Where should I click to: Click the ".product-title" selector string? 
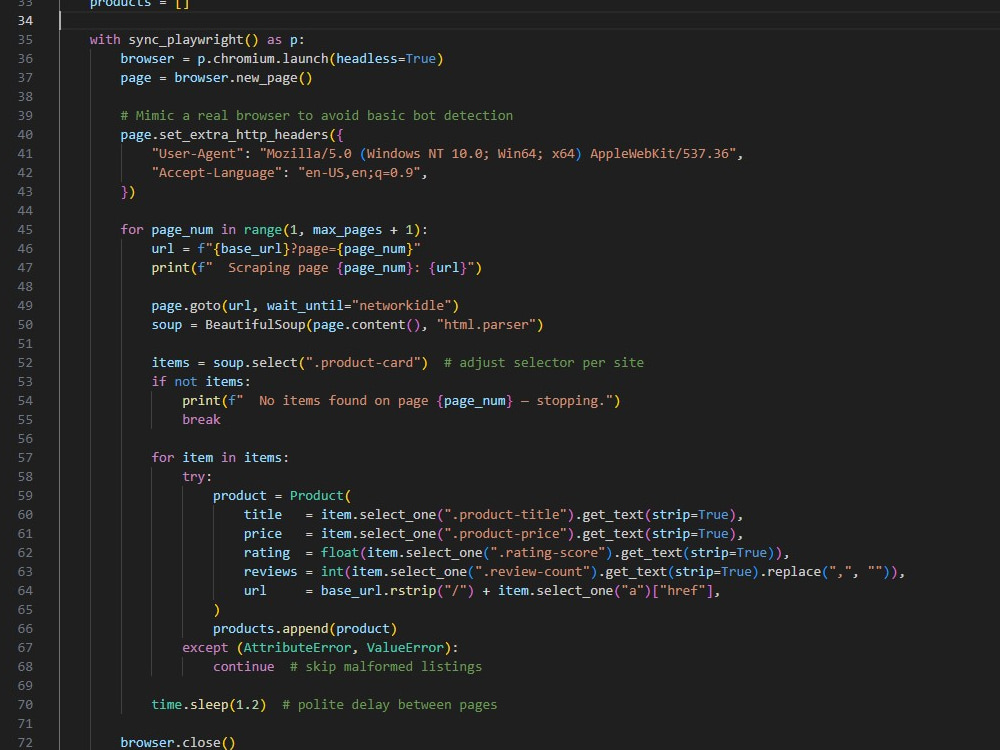(x=506, y=515)
